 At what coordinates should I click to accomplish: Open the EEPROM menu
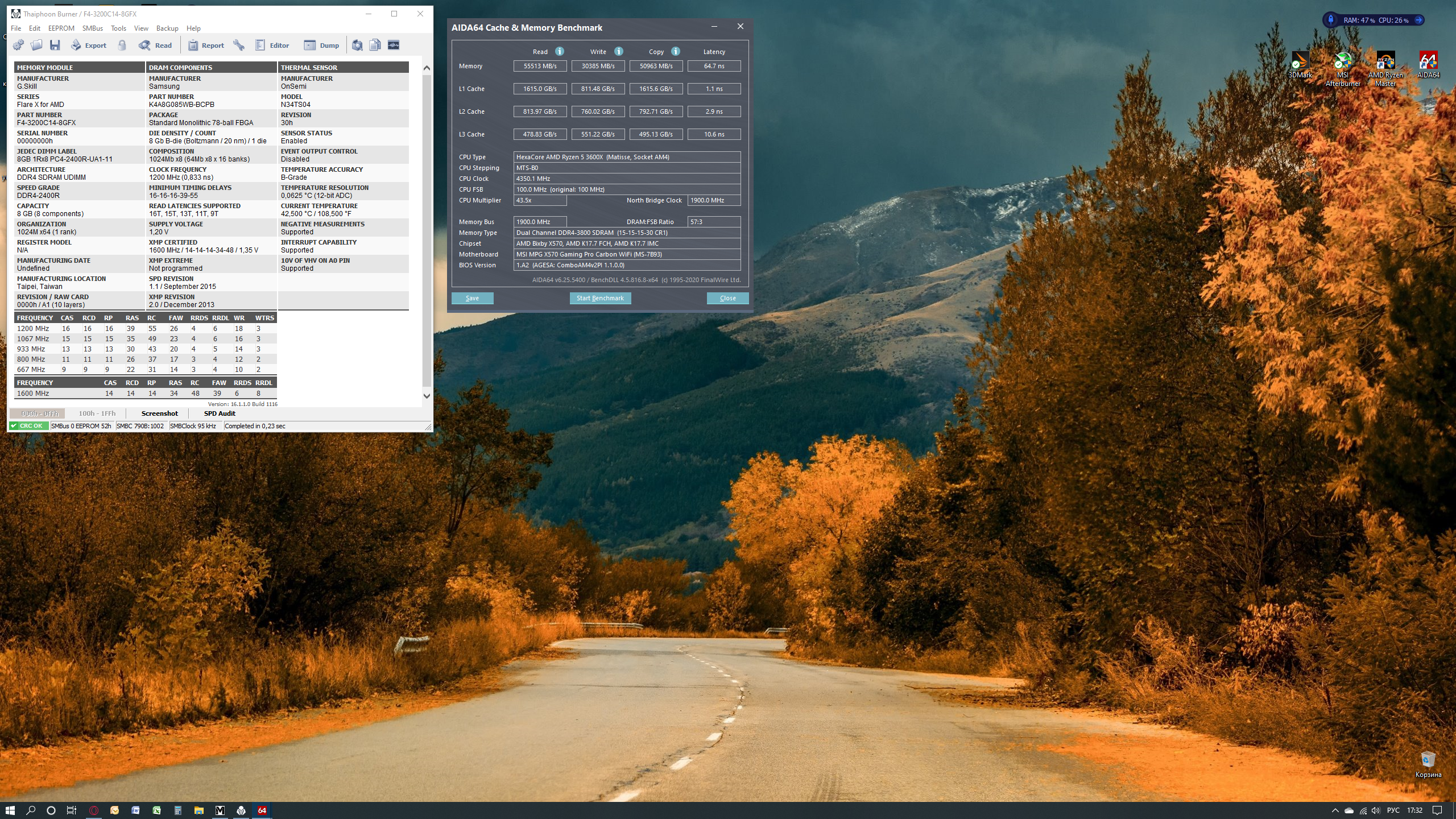pos(61,28)
